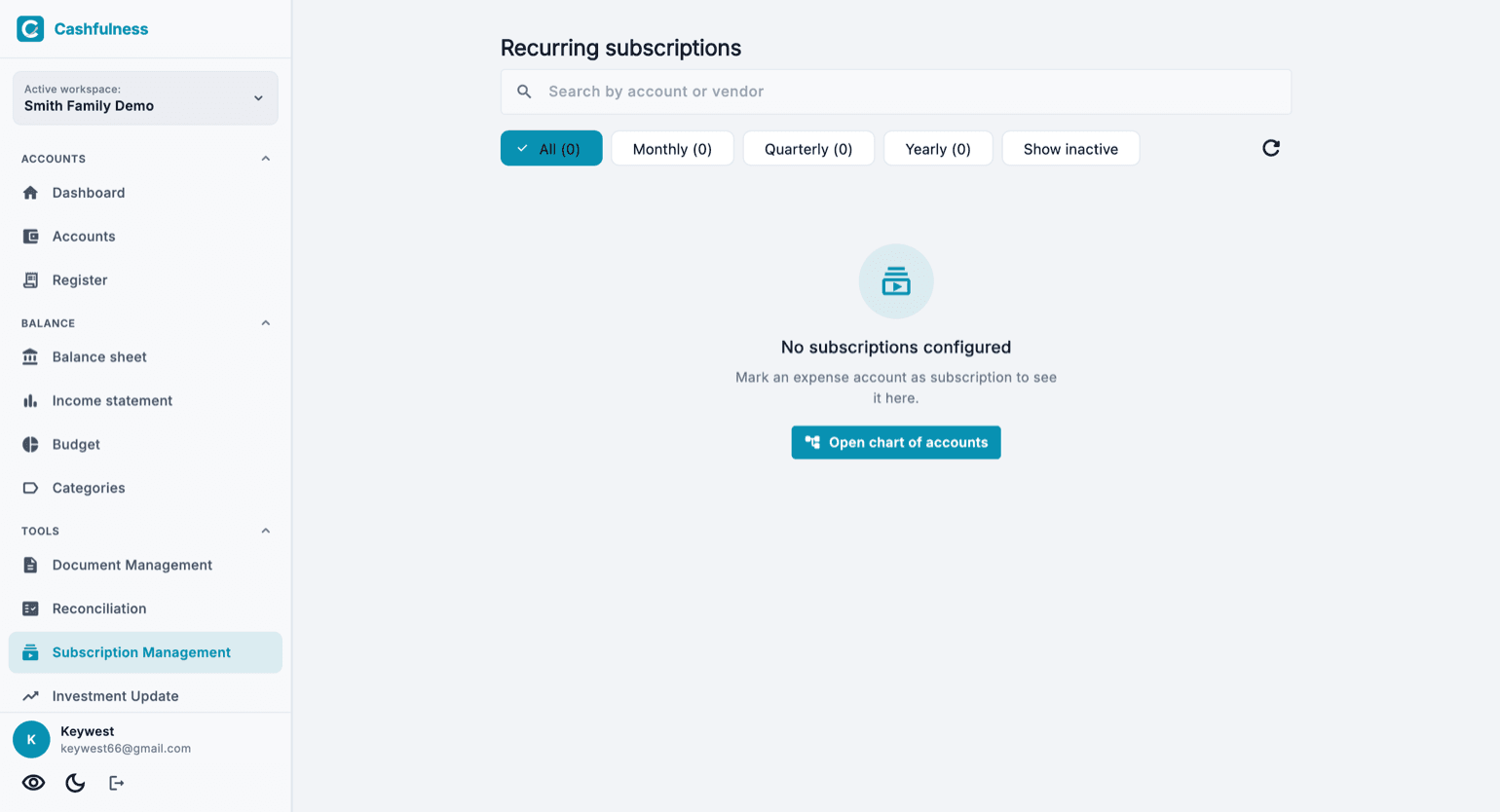Viewport: 1500px width, 812px height.
Task: Select Subscription Management in the sidebar
Action: [x=145, y=652]
